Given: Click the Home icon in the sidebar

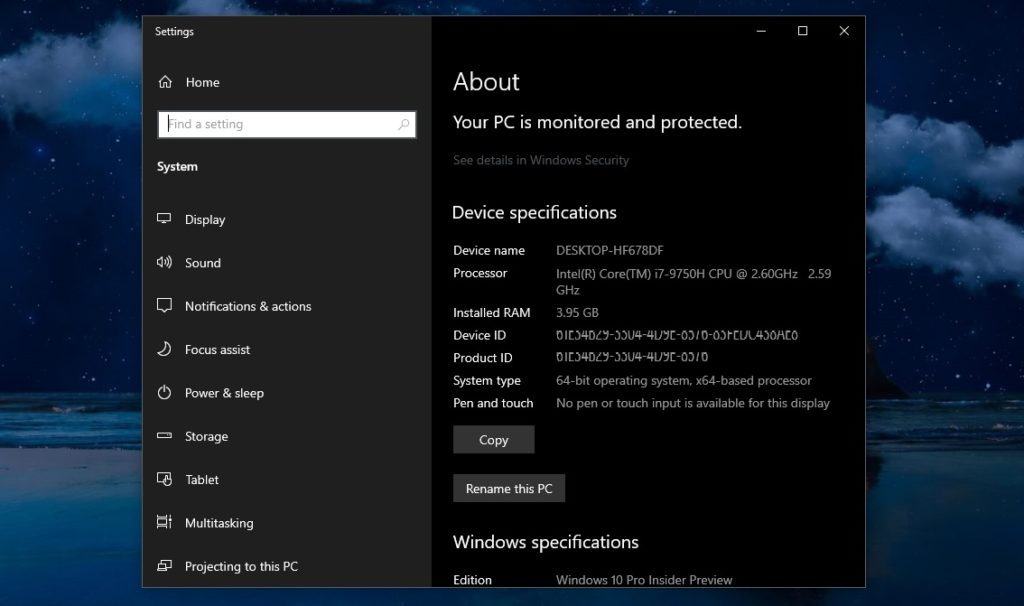Looking at the screenshot, I should [164, 82].
